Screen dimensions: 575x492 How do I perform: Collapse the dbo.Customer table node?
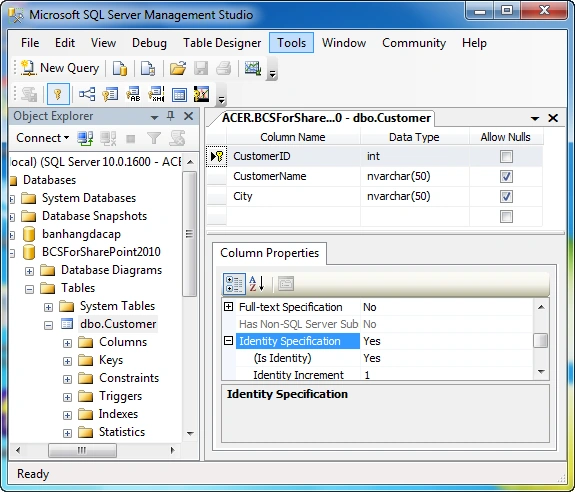tap(48, 325)
